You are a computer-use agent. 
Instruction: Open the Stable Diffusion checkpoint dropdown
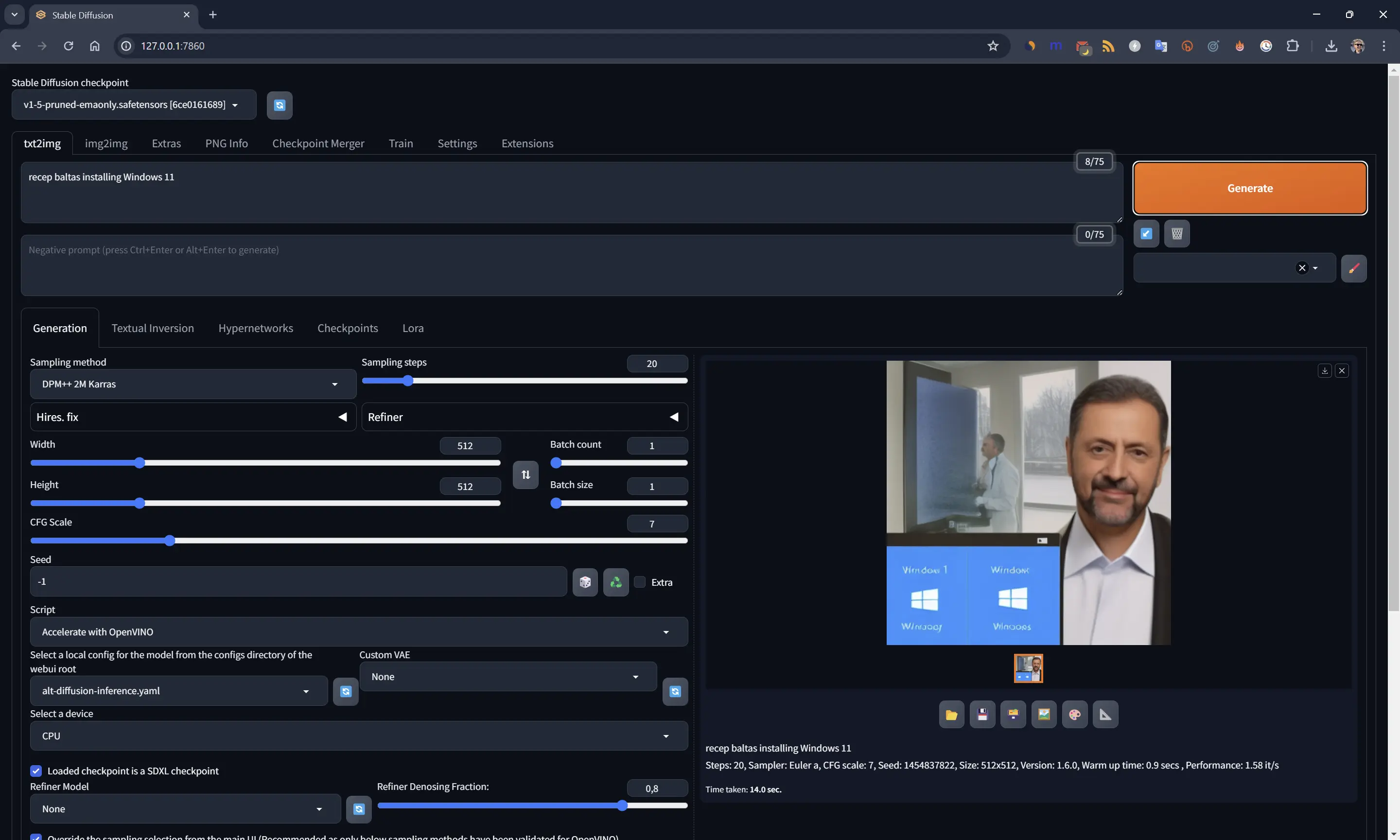[x=134, y=105]
